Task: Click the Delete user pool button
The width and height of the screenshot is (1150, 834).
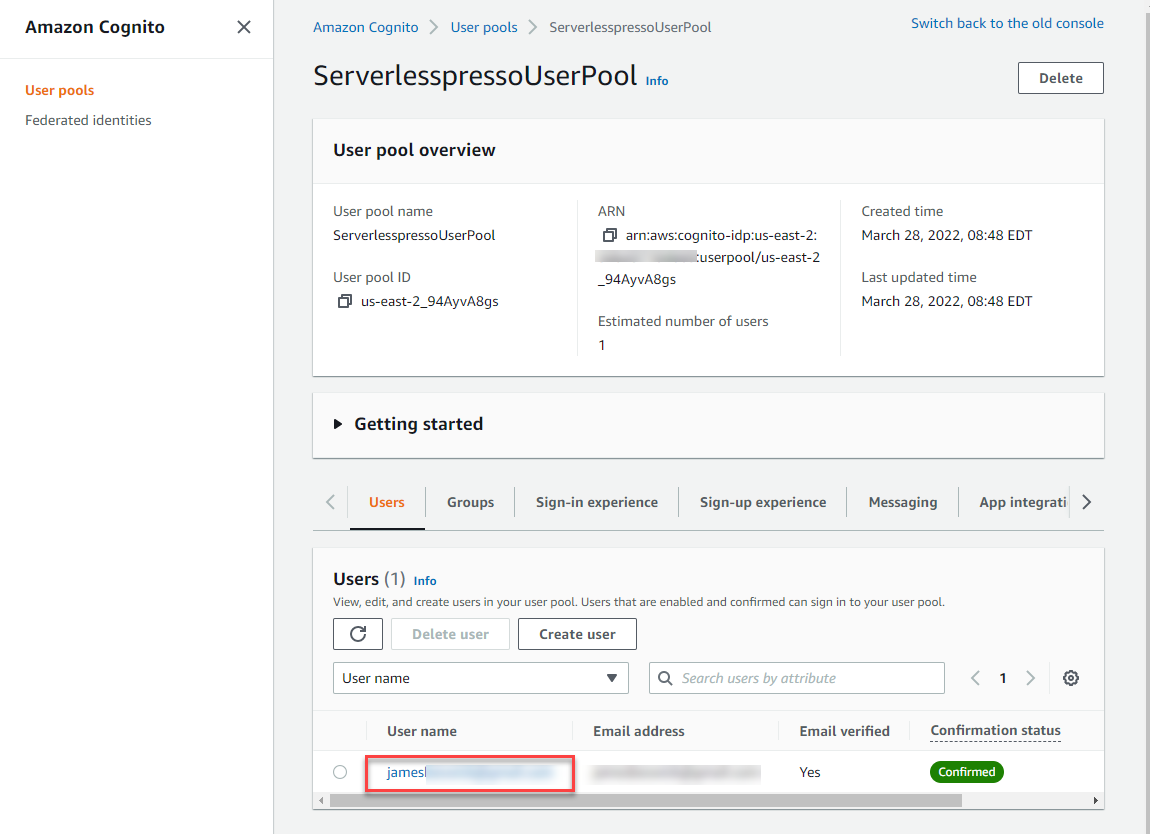Action: click(x=1061, y=78)
